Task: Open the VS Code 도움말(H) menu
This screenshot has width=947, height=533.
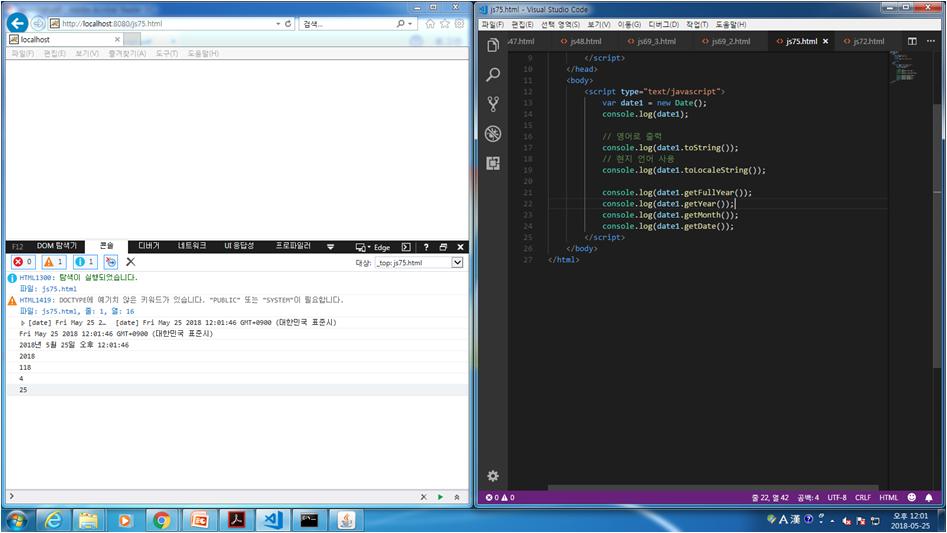Action: tap(730, 24)
